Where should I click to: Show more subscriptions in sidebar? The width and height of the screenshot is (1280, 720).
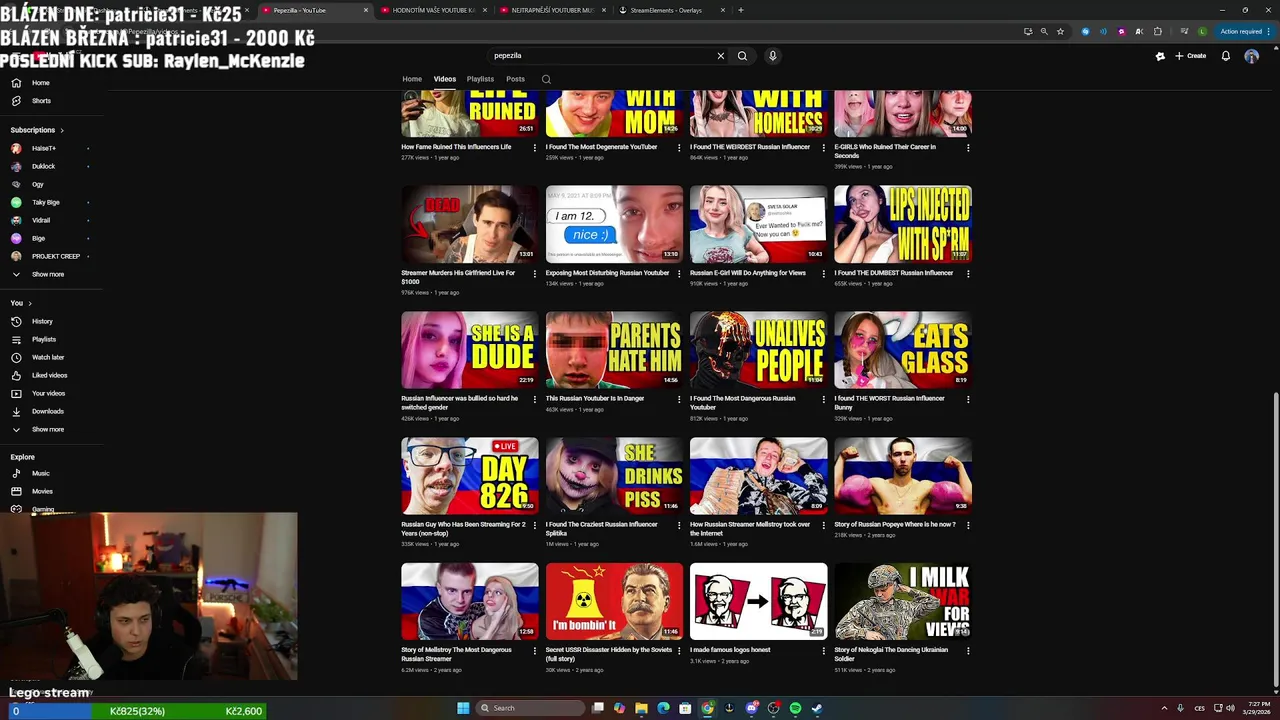point(47,274)
